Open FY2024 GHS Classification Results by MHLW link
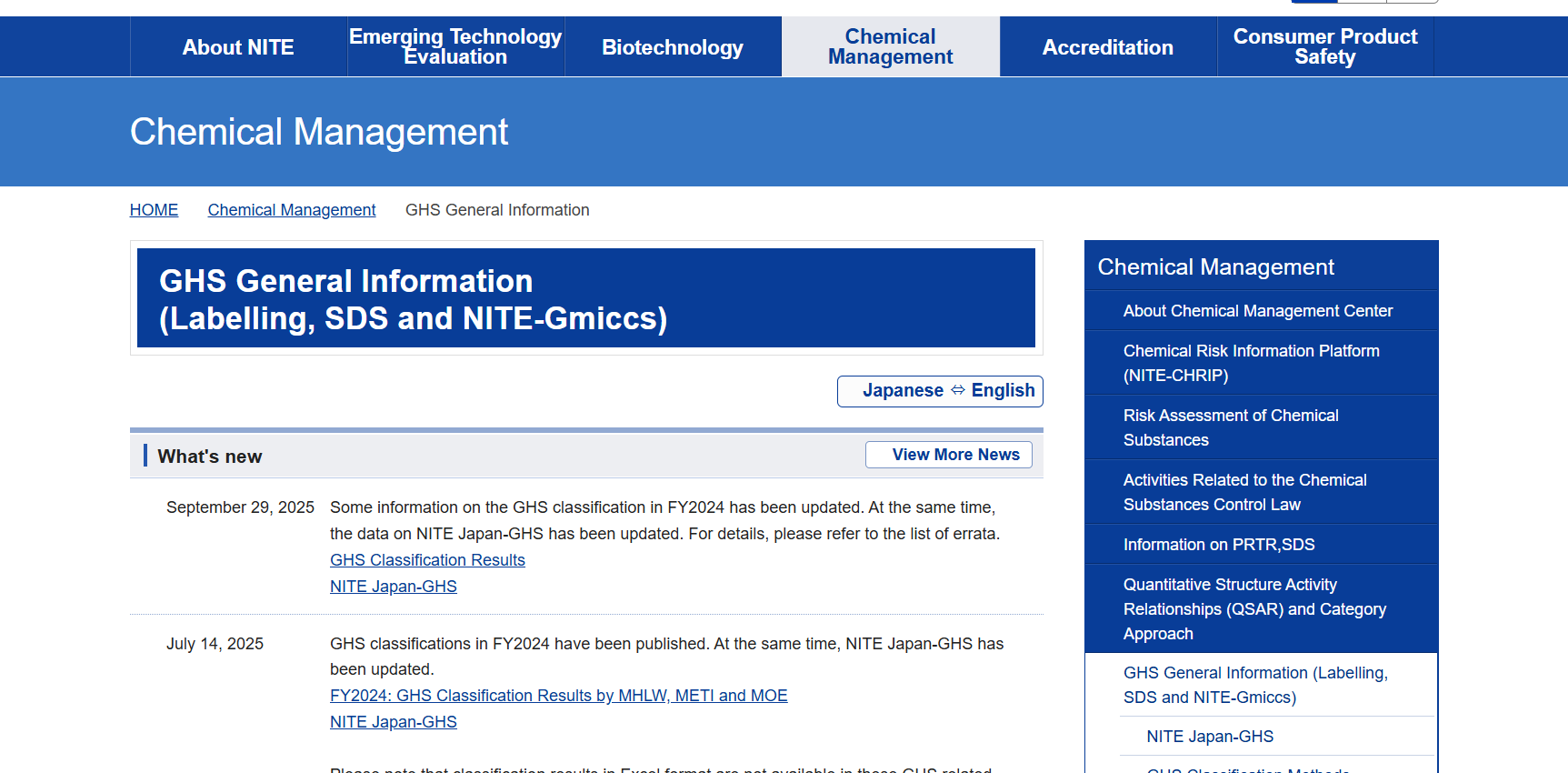Image resolution: width=1568 pixels, height=773 pixels. (x=558, y=696)
